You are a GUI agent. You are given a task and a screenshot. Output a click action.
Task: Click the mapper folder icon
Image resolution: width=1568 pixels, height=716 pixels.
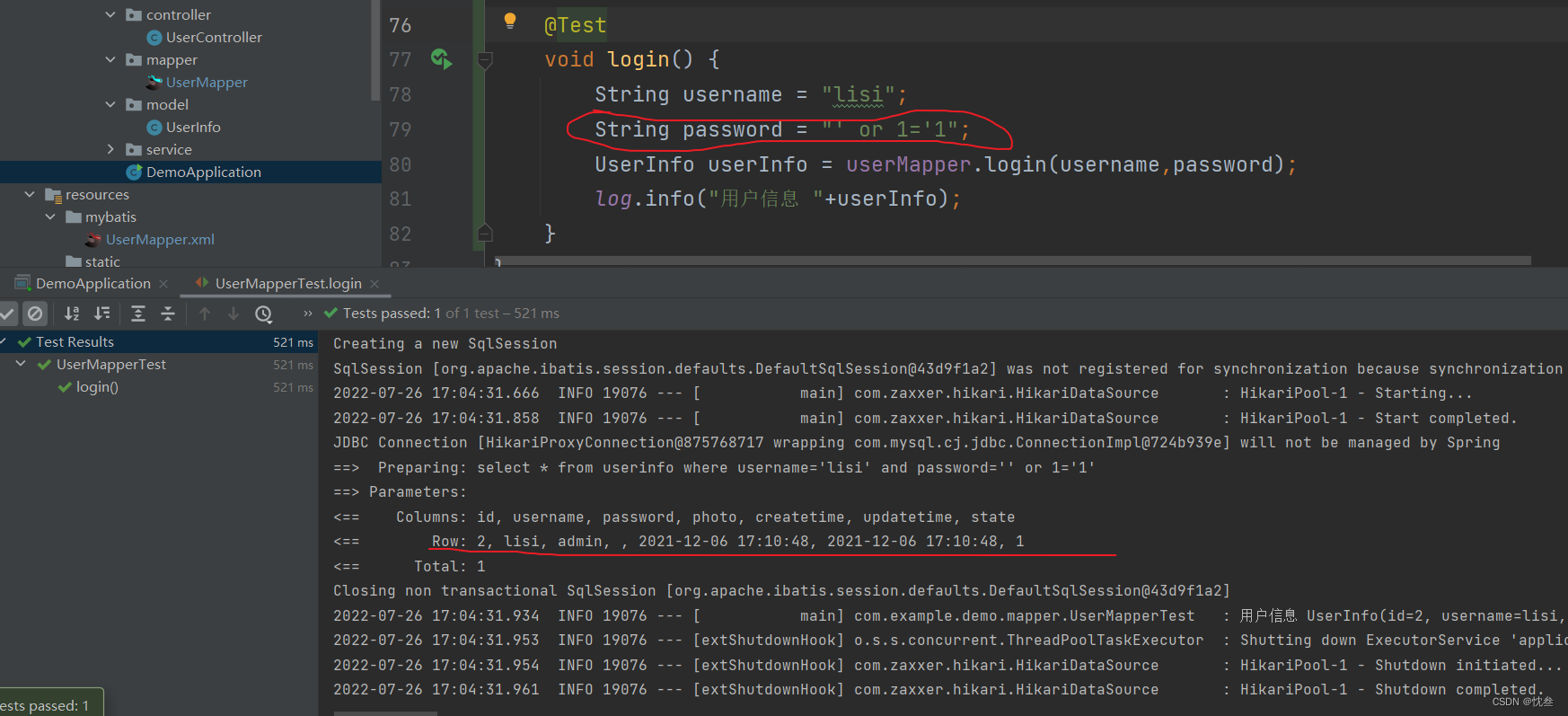pyautogui.click(x=134, y=59)
